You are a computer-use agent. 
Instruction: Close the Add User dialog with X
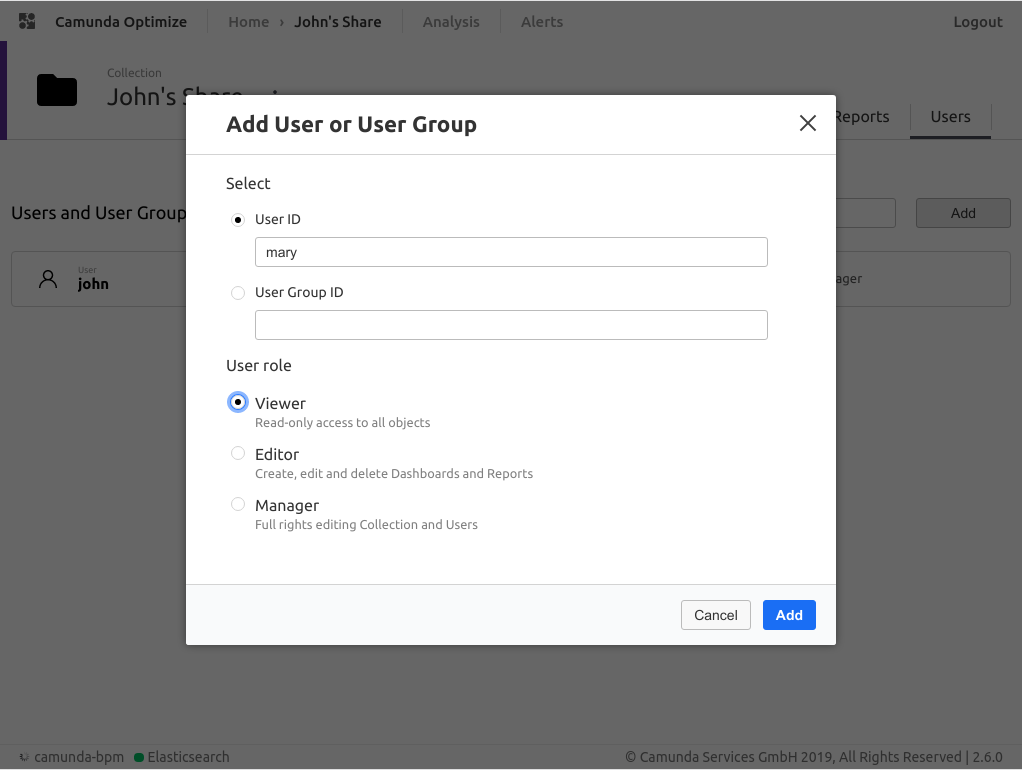point(808,123)
